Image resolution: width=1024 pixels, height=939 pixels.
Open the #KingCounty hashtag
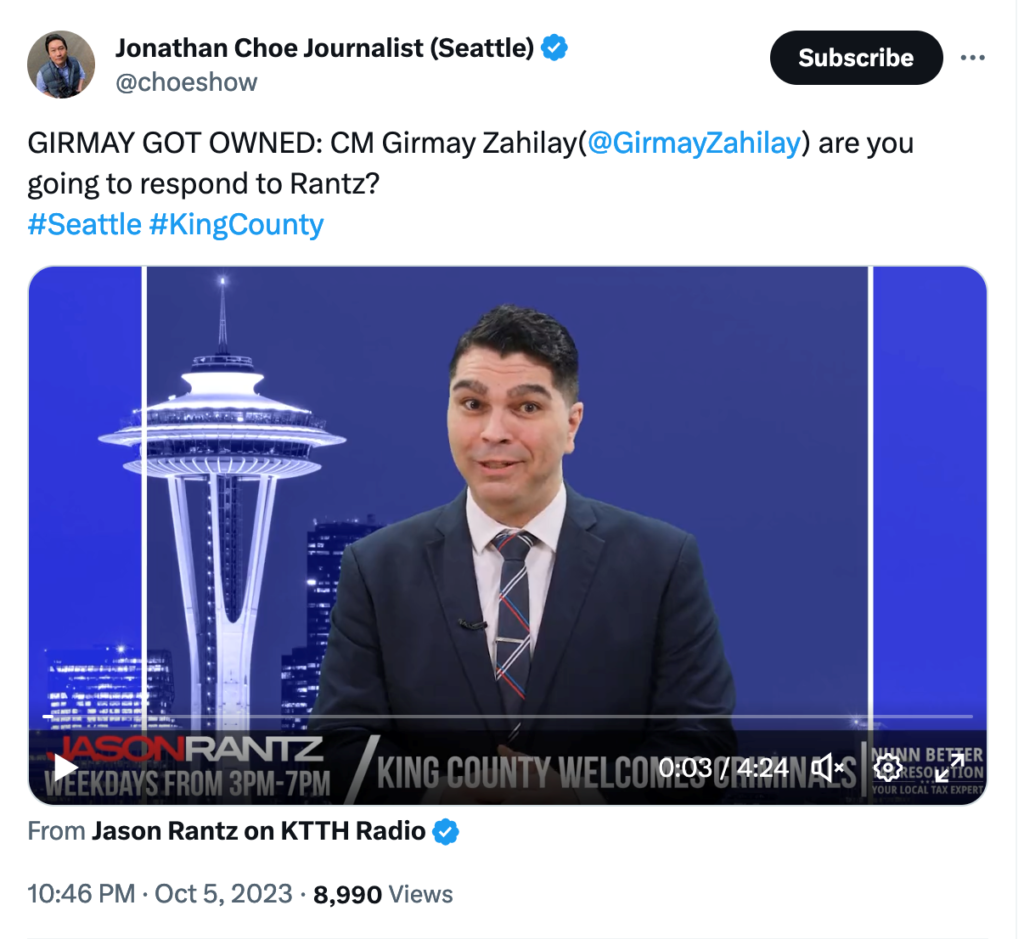236,224
